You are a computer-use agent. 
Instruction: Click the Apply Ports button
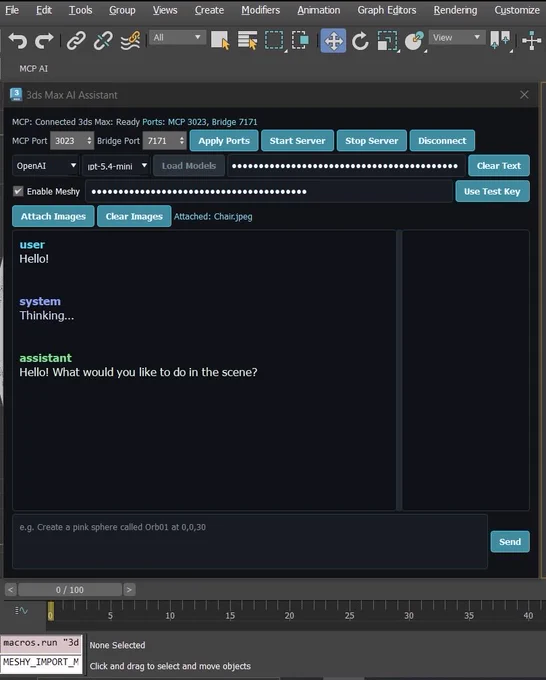224,141
